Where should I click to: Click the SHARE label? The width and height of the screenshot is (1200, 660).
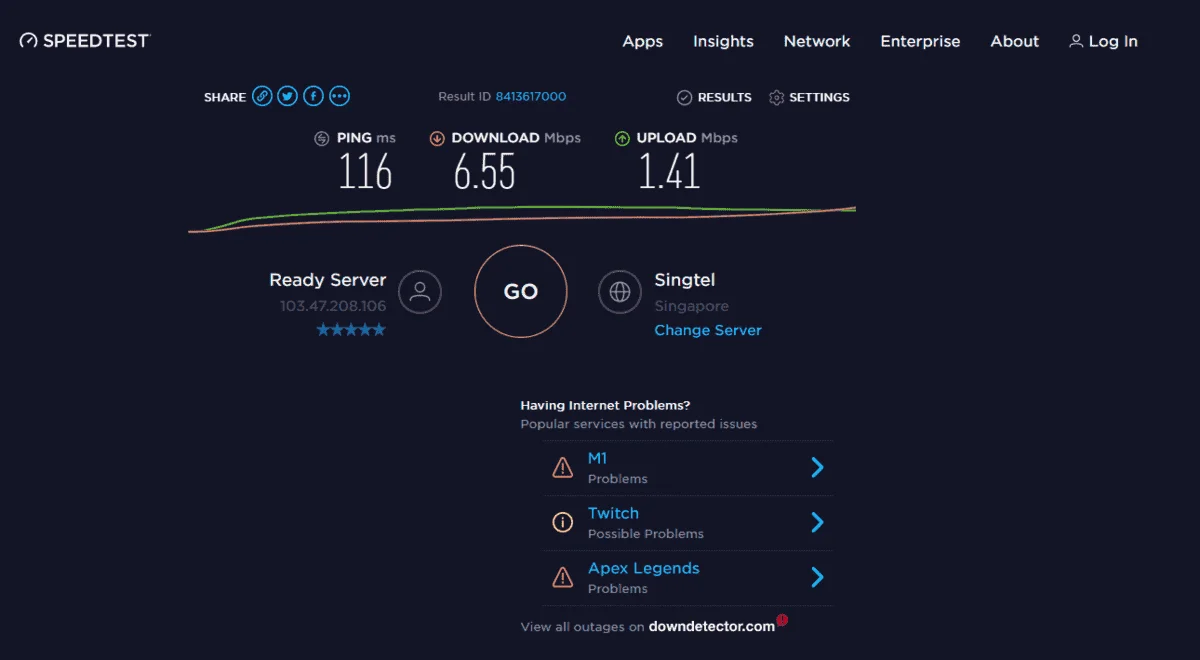click(225, 97)
